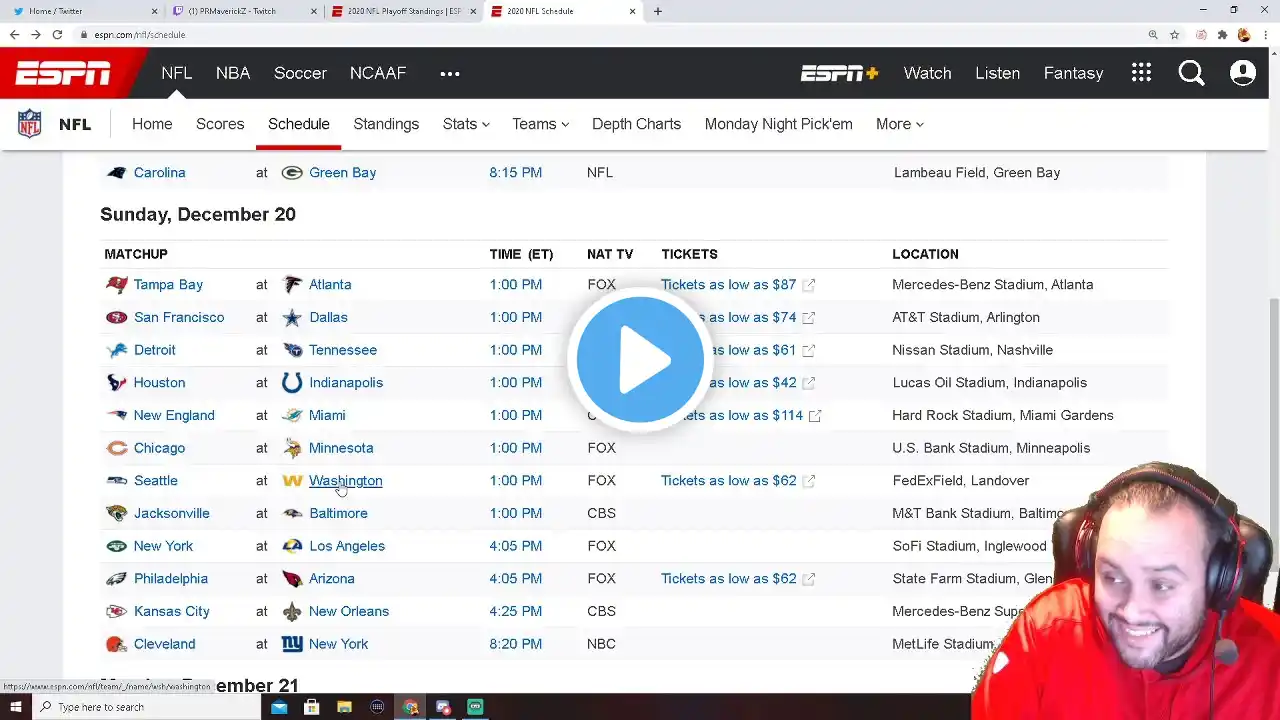
Task: Click the Green Bay Packers logo
Action: [292, 173]
